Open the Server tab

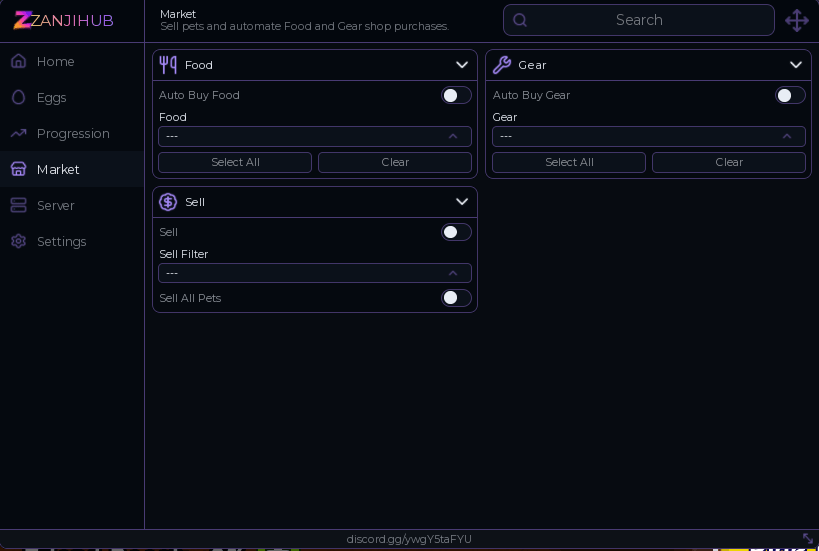pyautogui.click(x=72, y=205)
